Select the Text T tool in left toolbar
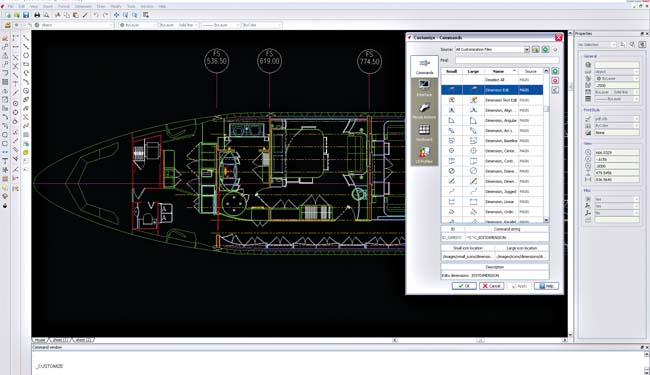This screenshot has width=650, height=375. tap(5, 161)
